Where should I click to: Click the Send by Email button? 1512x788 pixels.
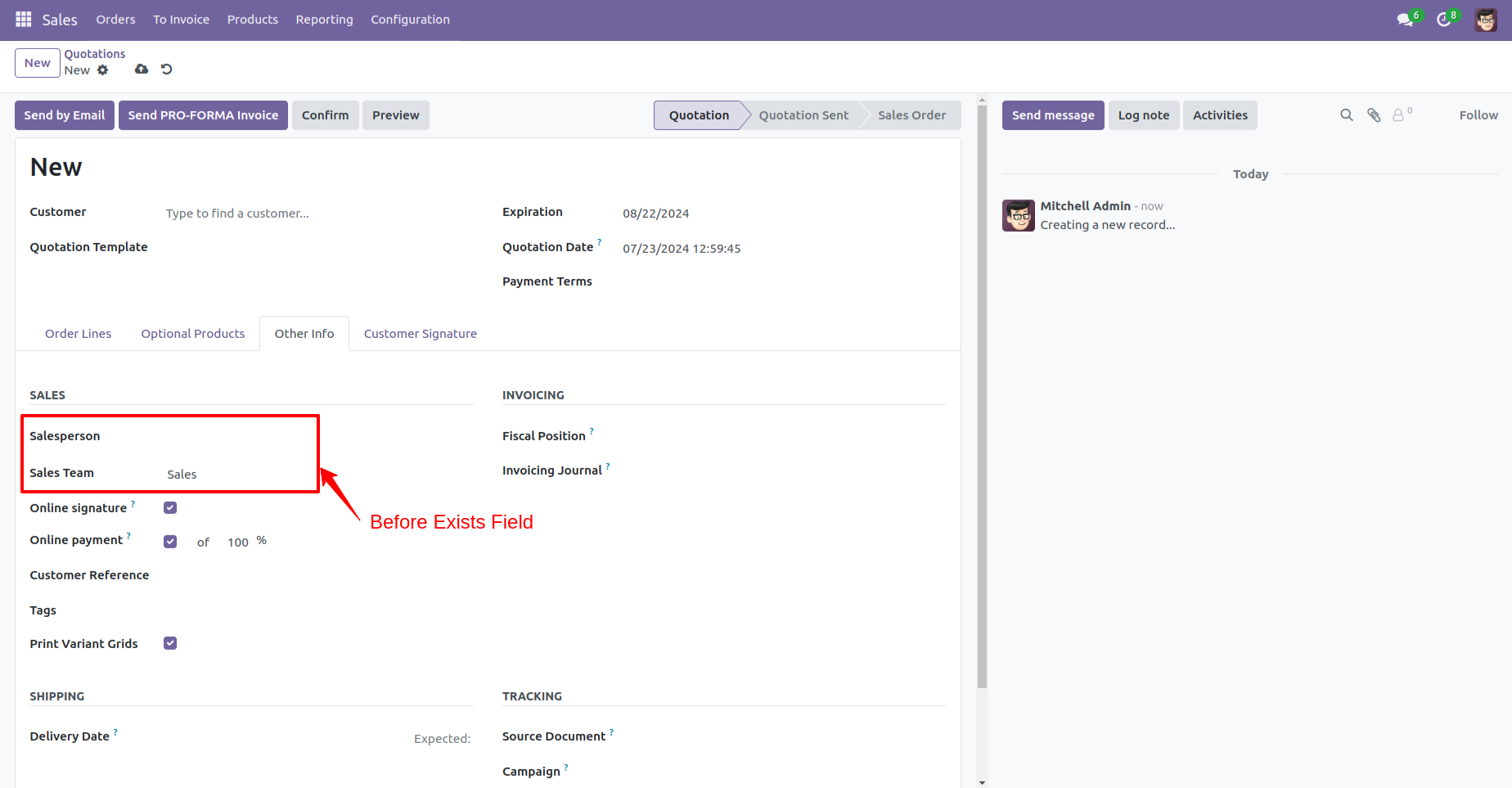(x=65, y=115)
